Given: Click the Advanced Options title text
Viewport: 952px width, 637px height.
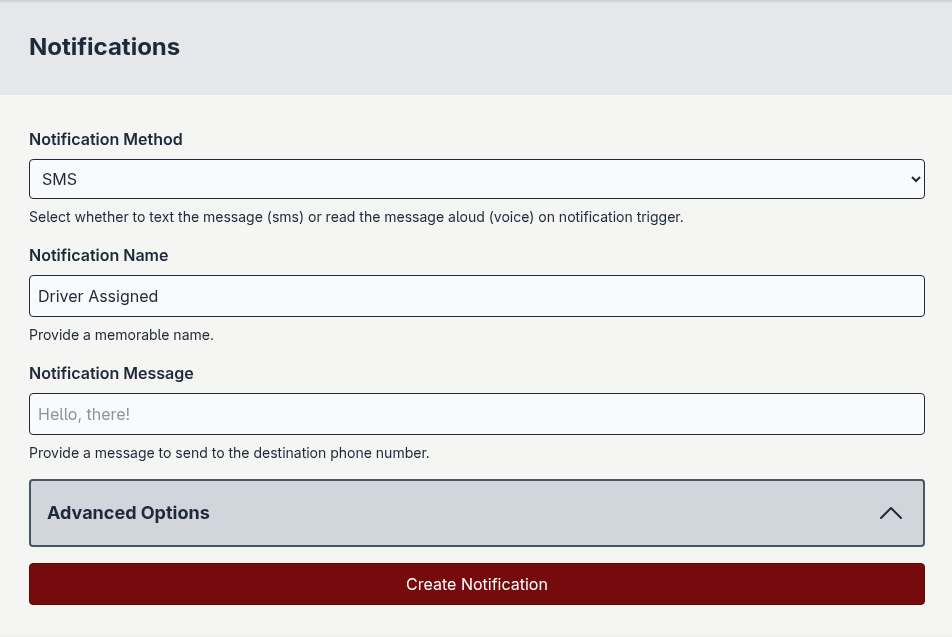Looking at the screenshot, I should [128, 512].
